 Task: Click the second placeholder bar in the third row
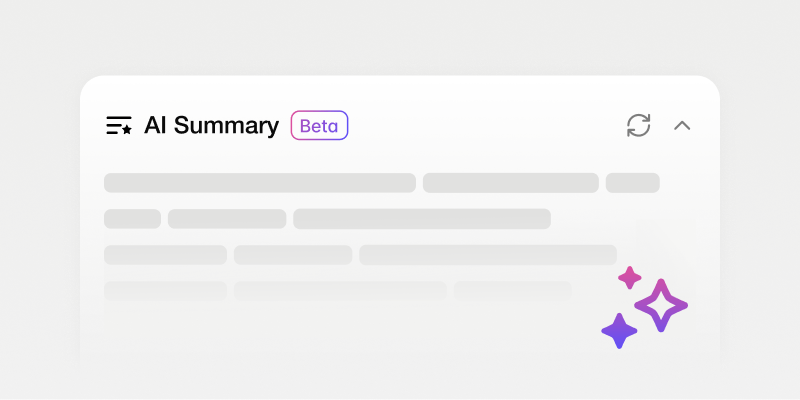point(293,255)
